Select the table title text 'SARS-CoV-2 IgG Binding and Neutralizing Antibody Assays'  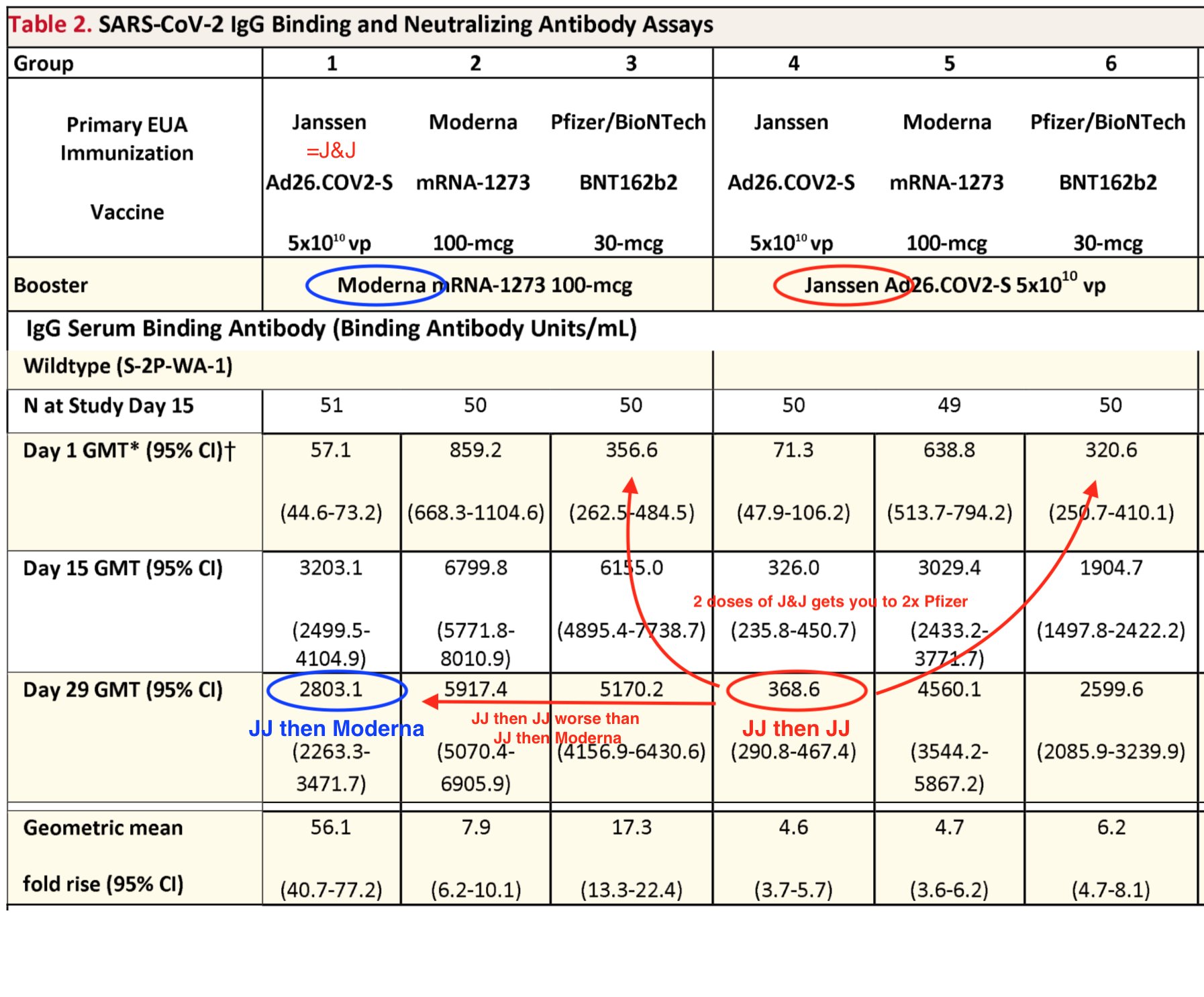[406, 24]
